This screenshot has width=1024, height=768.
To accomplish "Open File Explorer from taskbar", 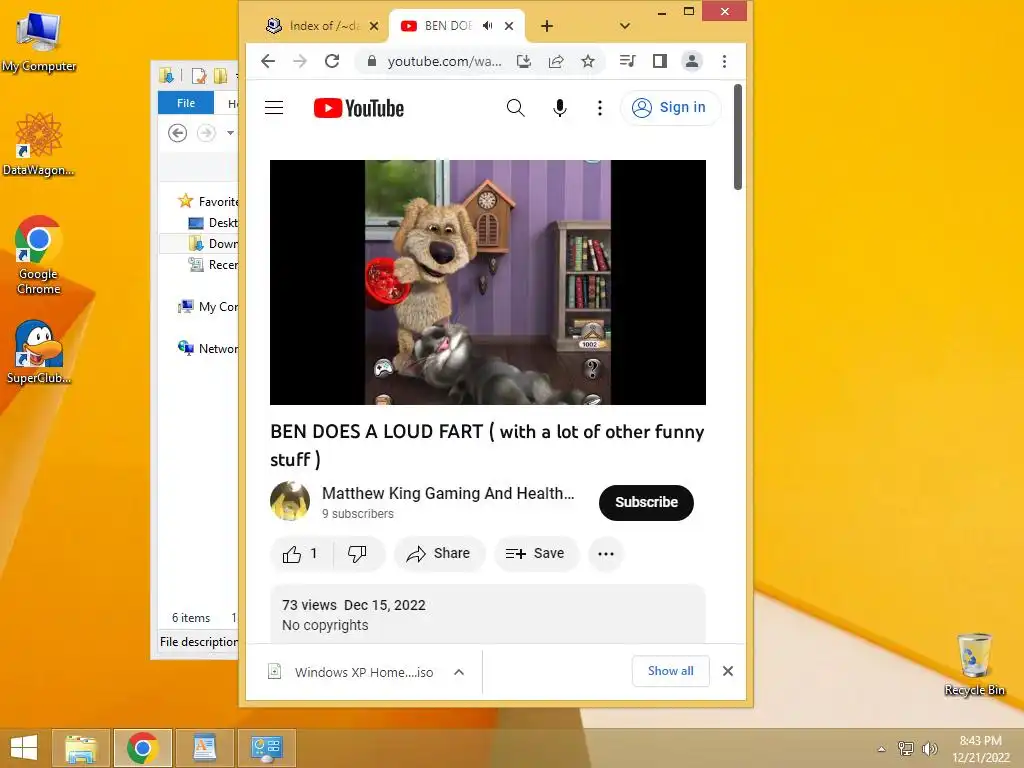I will coord(80,748).
